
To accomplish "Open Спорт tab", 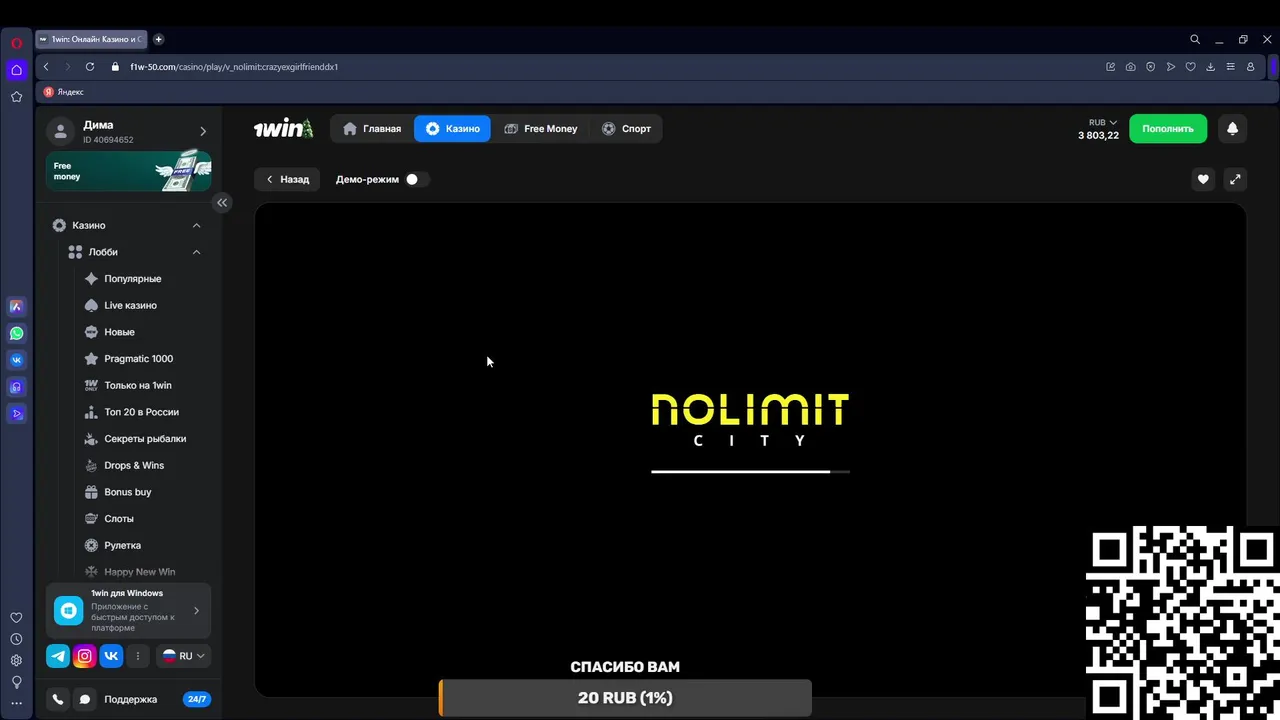I will tap(626, 129).
